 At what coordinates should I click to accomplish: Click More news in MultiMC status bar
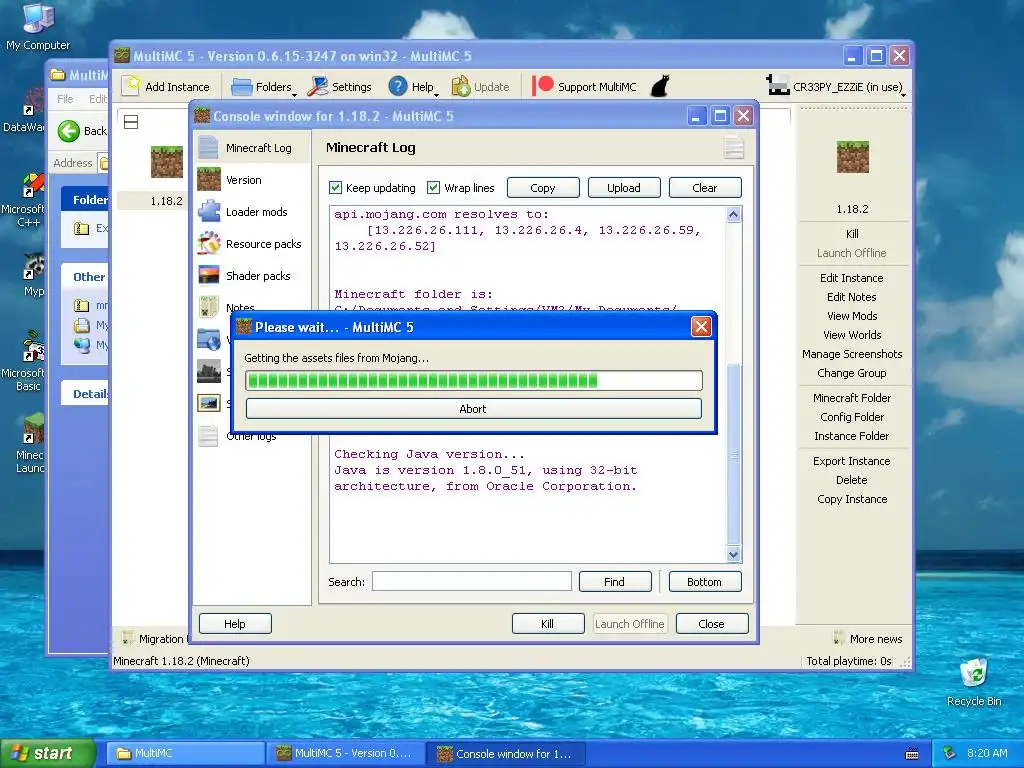(869, 639)
